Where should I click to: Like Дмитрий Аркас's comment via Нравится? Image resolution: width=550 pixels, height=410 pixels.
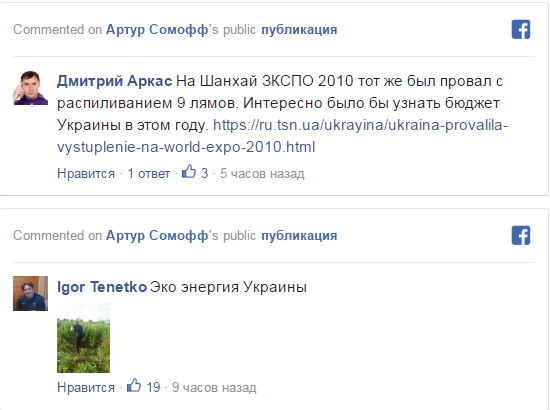[x=86, y=174]
